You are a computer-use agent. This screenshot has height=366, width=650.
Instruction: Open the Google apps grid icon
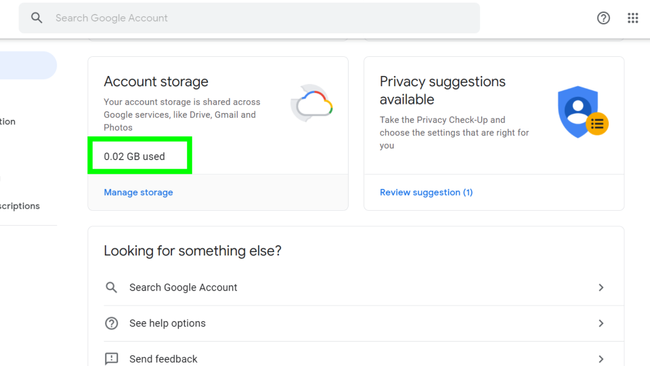[633, 18]
